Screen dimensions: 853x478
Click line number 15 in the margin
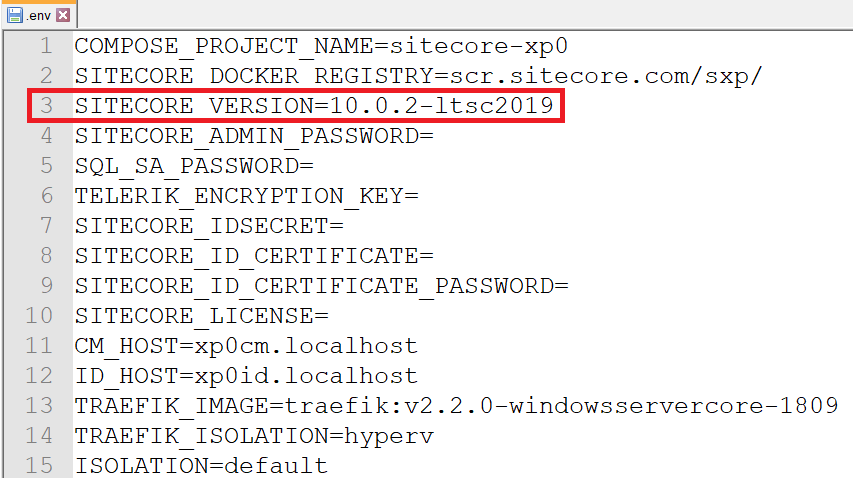click(39, 466)
